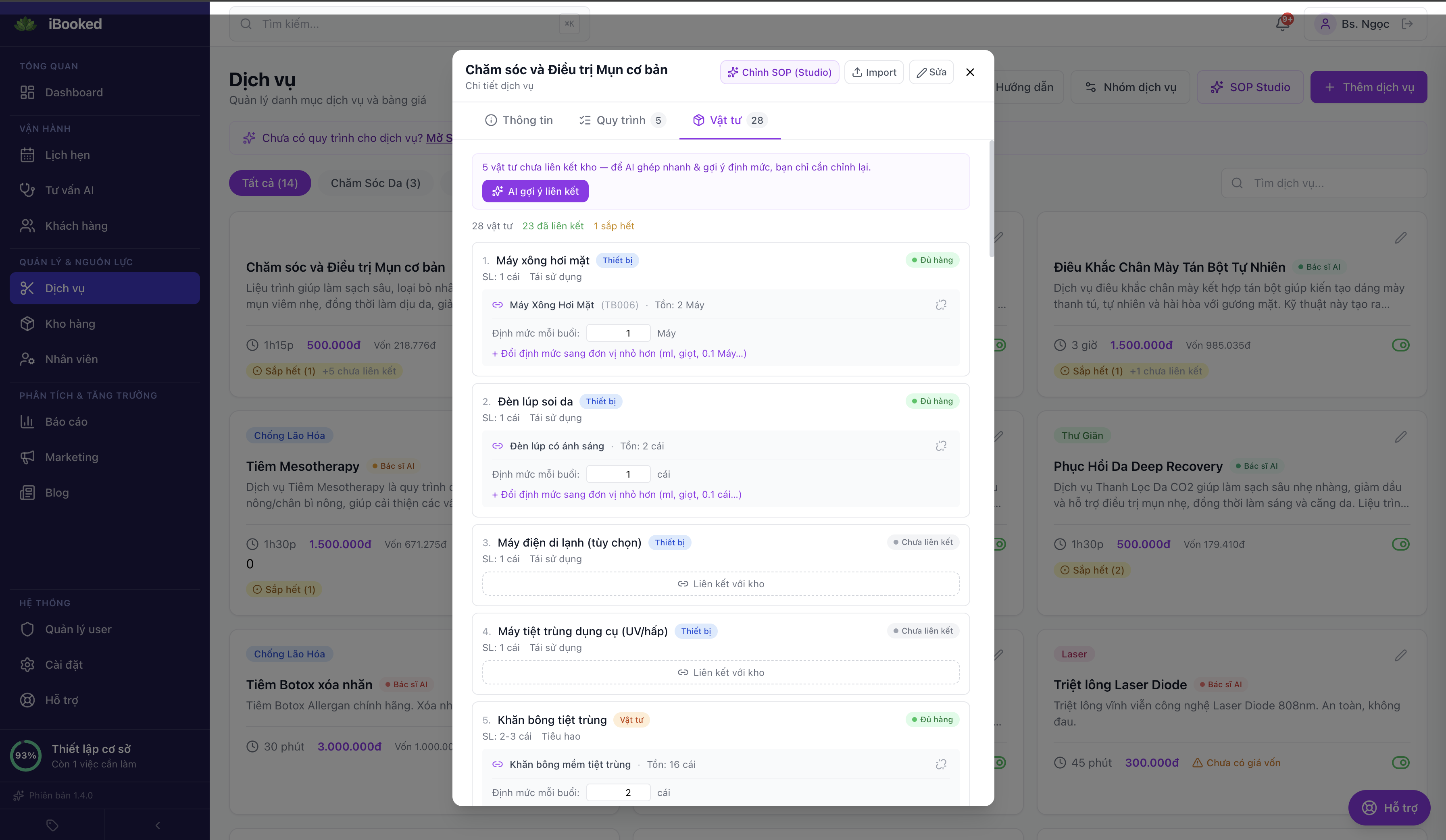Open Dịch vụ in the sidebar

(104, 288)
